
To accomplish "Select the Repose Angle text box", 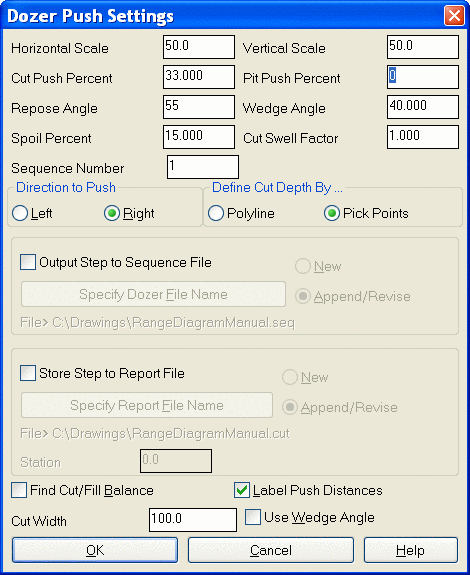I will 199,107.
